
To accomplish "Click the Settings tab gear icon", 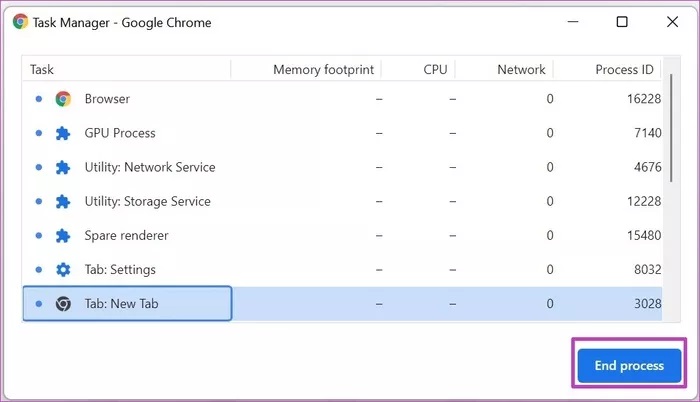I will (63, 269).
